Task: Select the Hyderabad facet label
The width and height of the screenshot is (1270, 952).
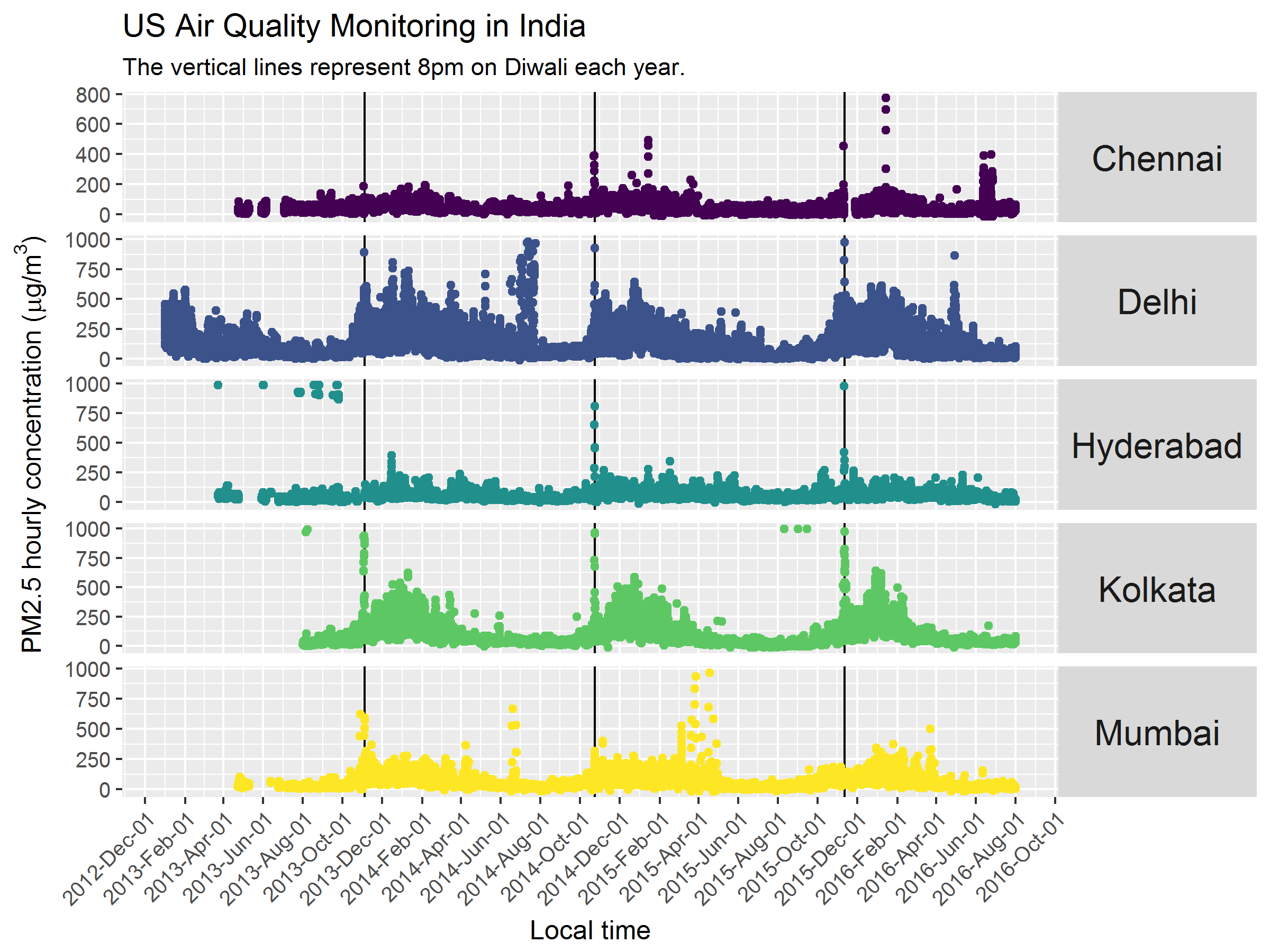Action: (1156, 446)
